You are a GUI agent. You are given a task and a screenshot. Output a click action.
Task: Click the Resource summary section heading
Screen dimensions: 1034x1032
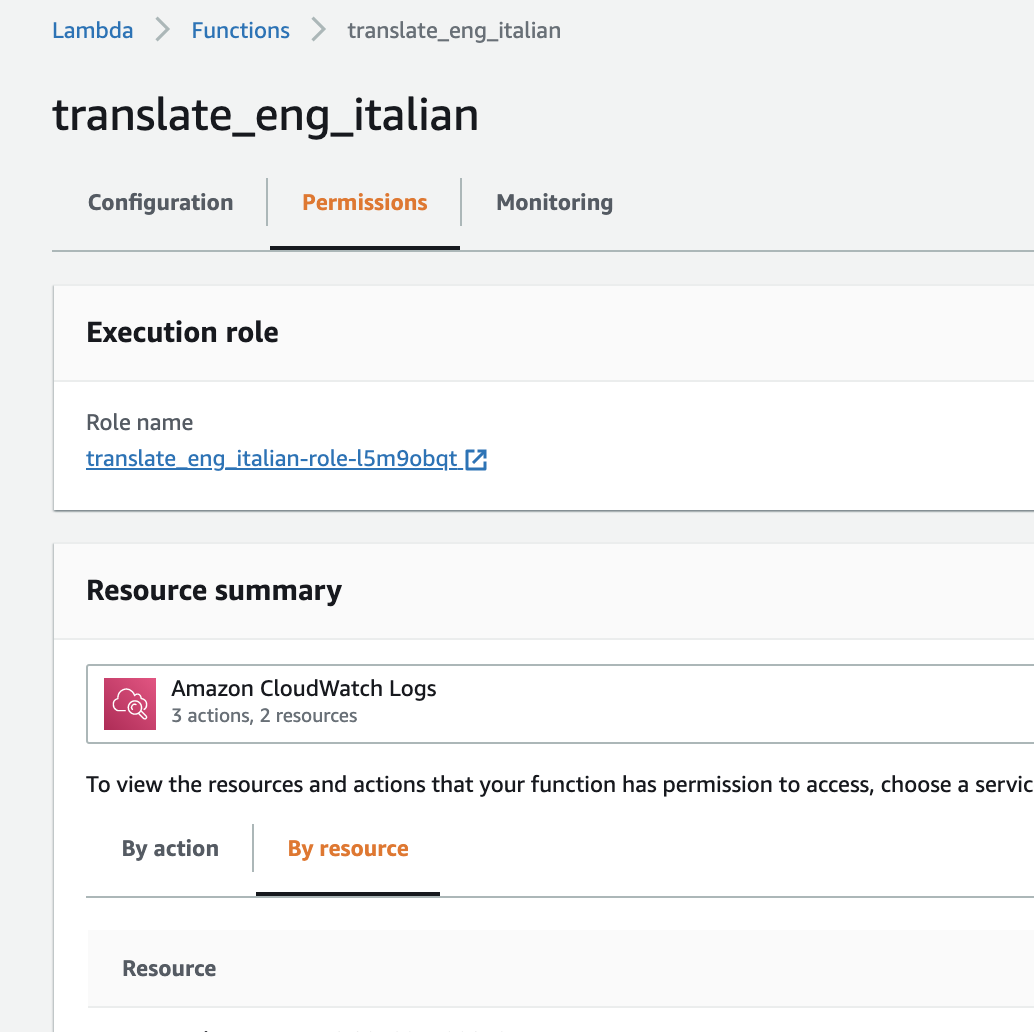click(x=214, y=590)
